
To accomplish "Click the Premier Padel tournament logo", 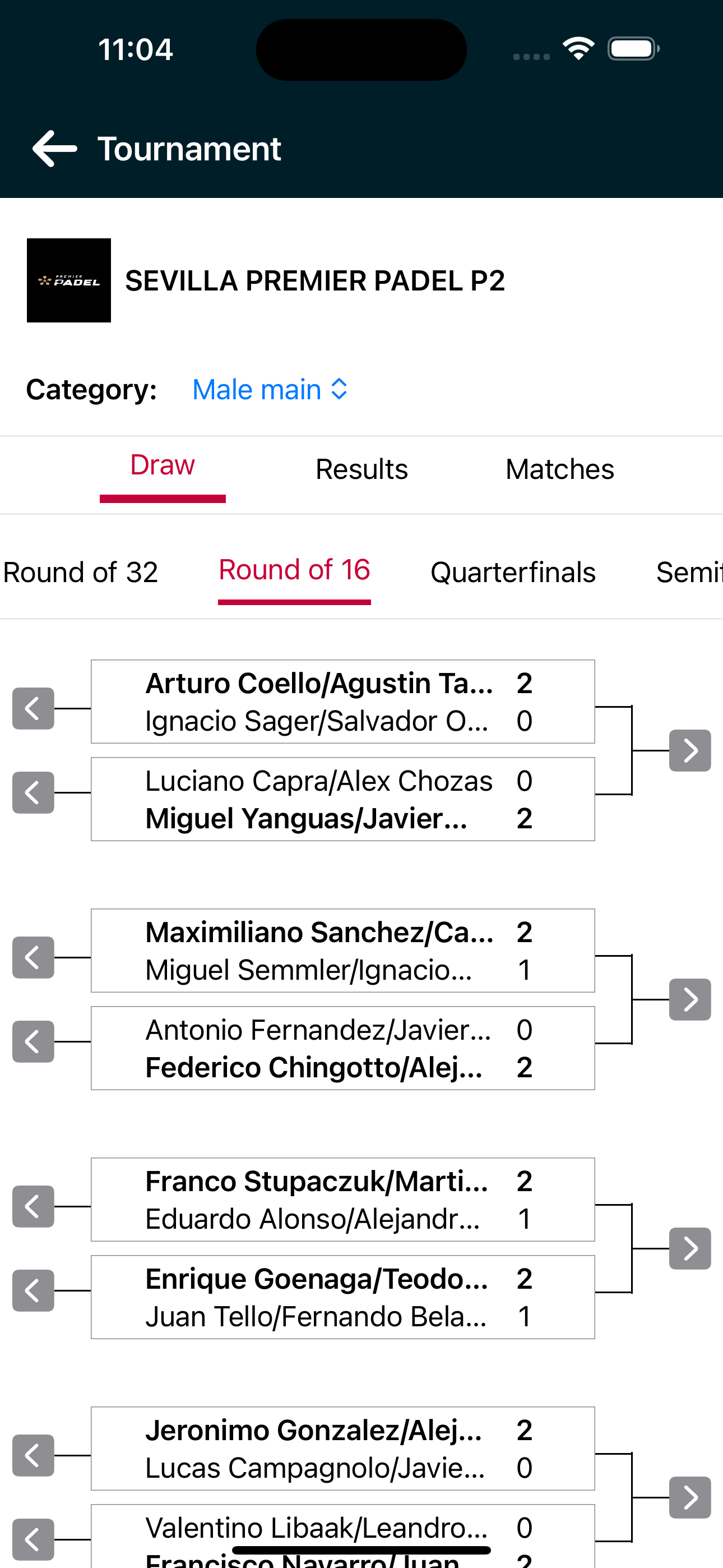I will pos(69,280).
